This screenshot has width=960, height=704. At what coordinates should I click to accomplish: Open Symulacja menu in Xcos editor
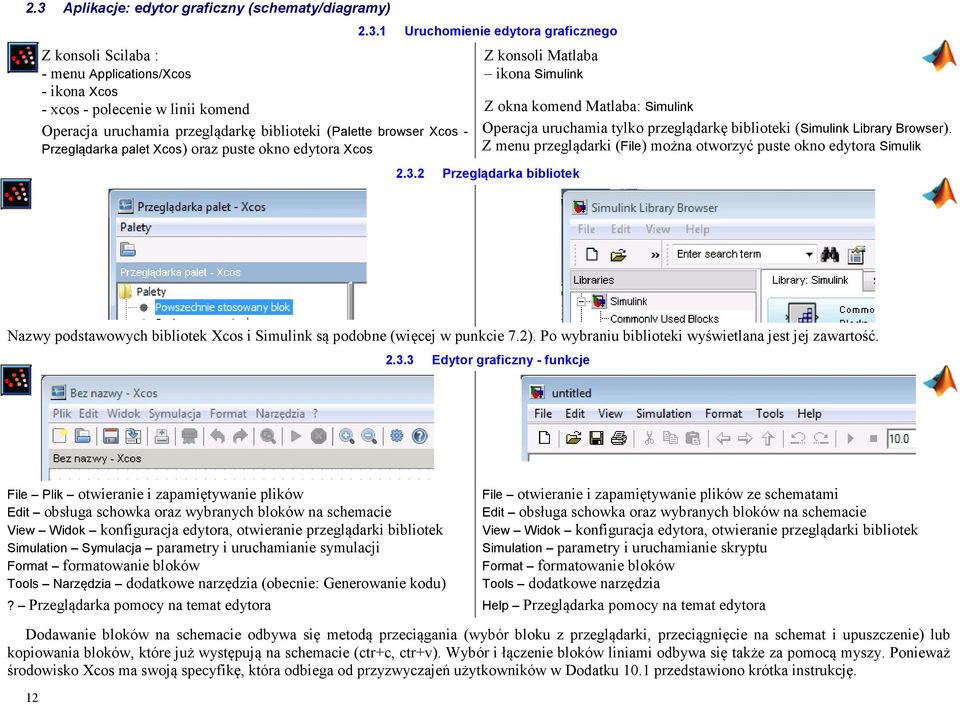(x=174, y=413)
